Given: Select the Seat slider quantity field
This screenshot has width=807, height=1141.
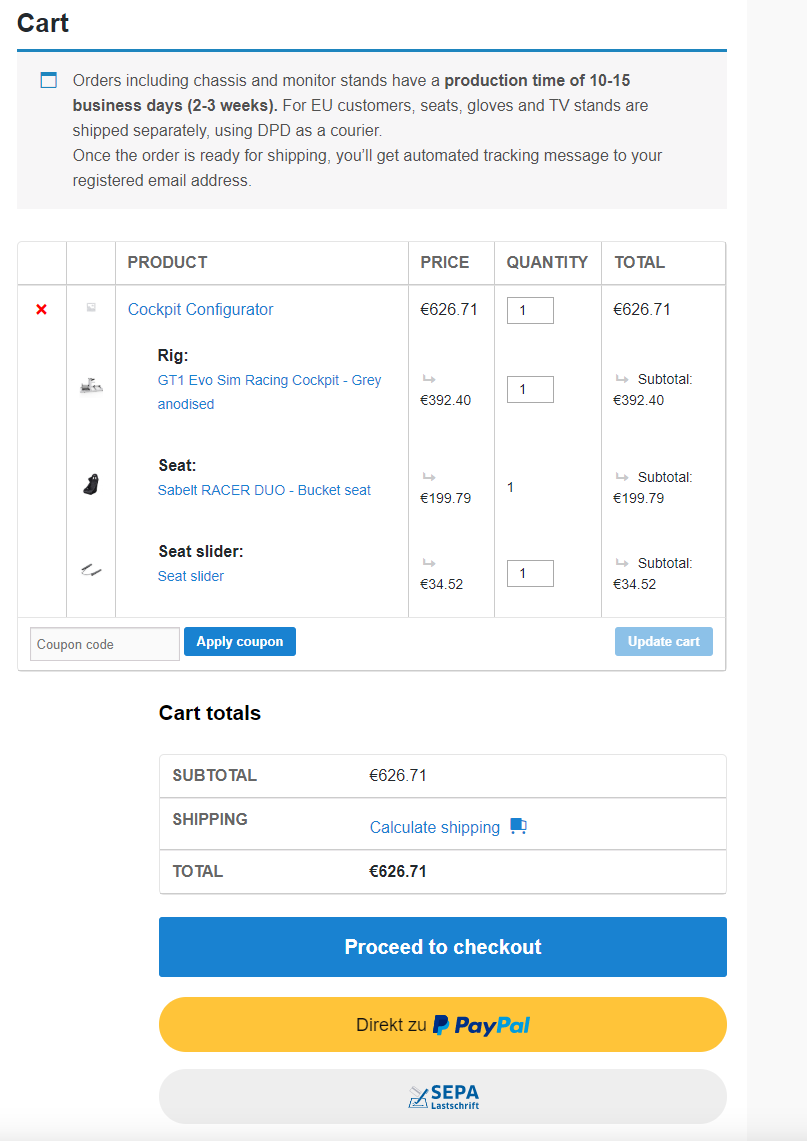Looking at the screenshot, I should (x=530, y=574).
